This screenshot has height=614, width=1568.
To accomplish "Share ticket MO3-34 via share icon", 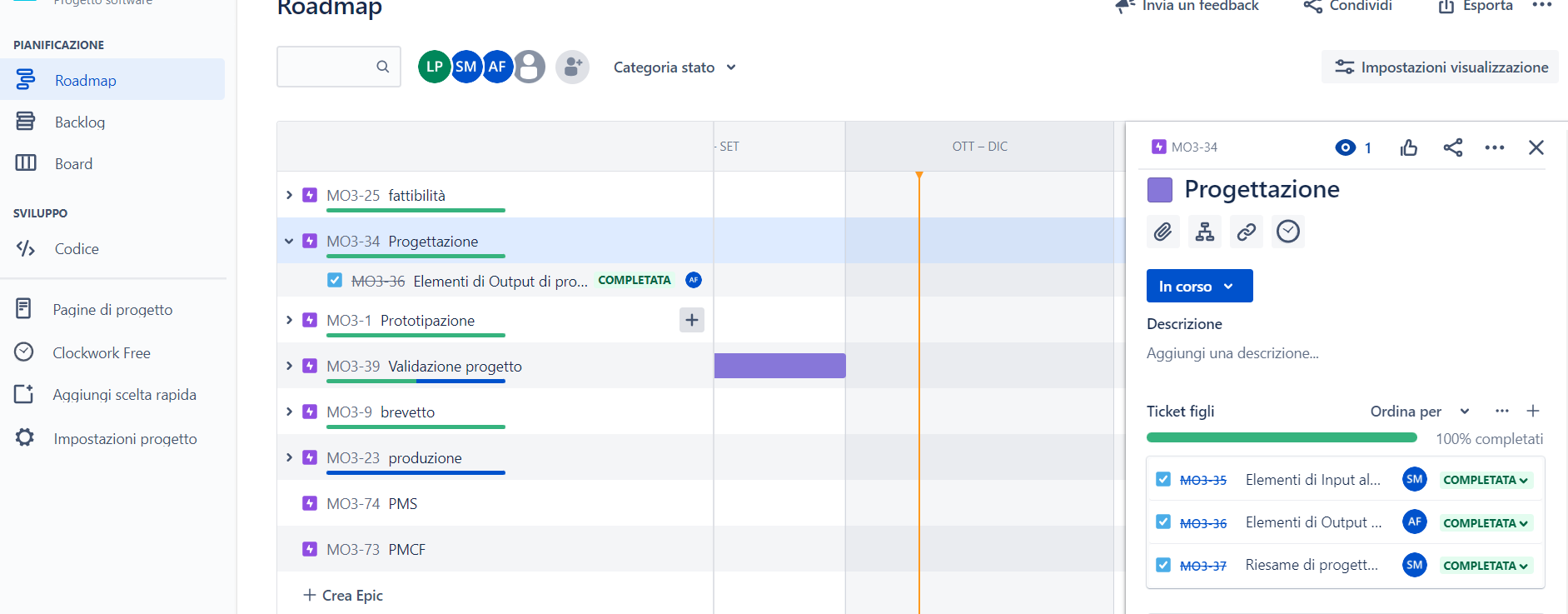I will 1453,147.
